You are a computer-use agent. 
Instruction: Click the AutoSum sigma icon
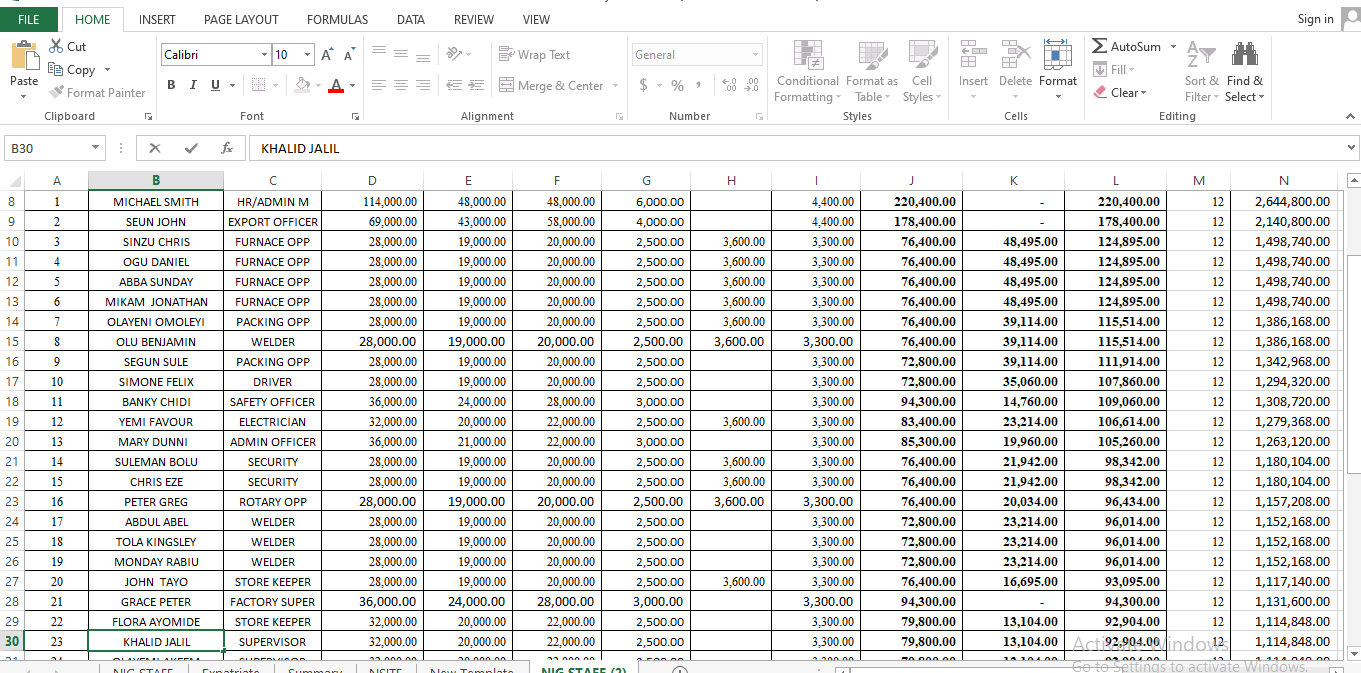coord(1099,47)
